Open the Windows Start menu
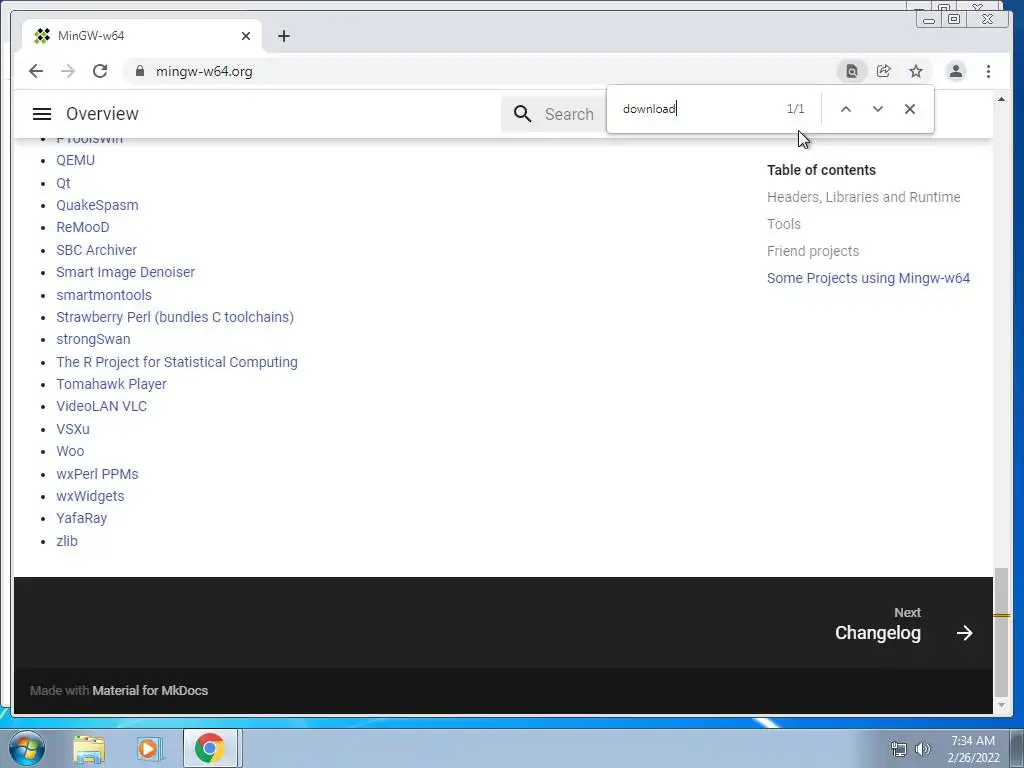The width and height of the screenshot is (1024, 768). coord(26,748)
